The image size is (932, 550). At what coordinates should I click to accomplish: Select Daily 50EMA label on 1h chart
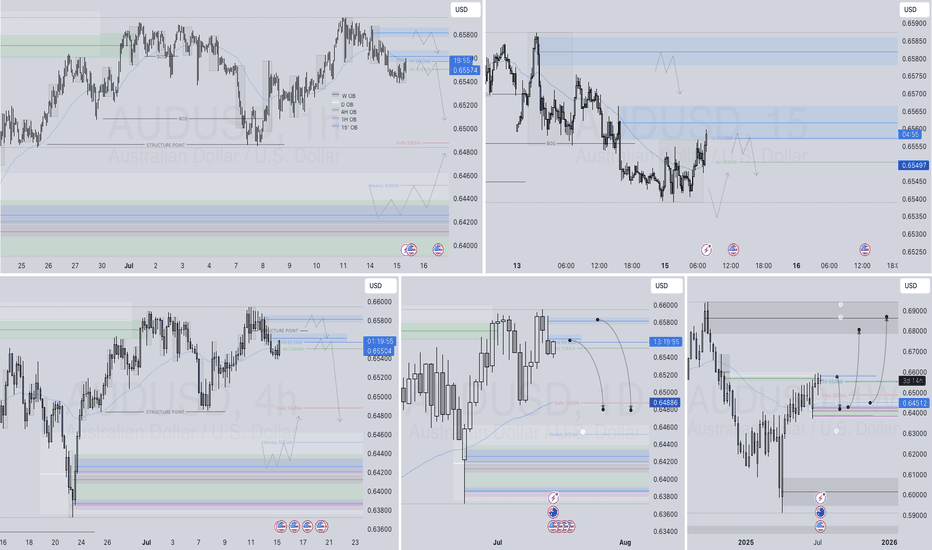click(x=408, y=143)
